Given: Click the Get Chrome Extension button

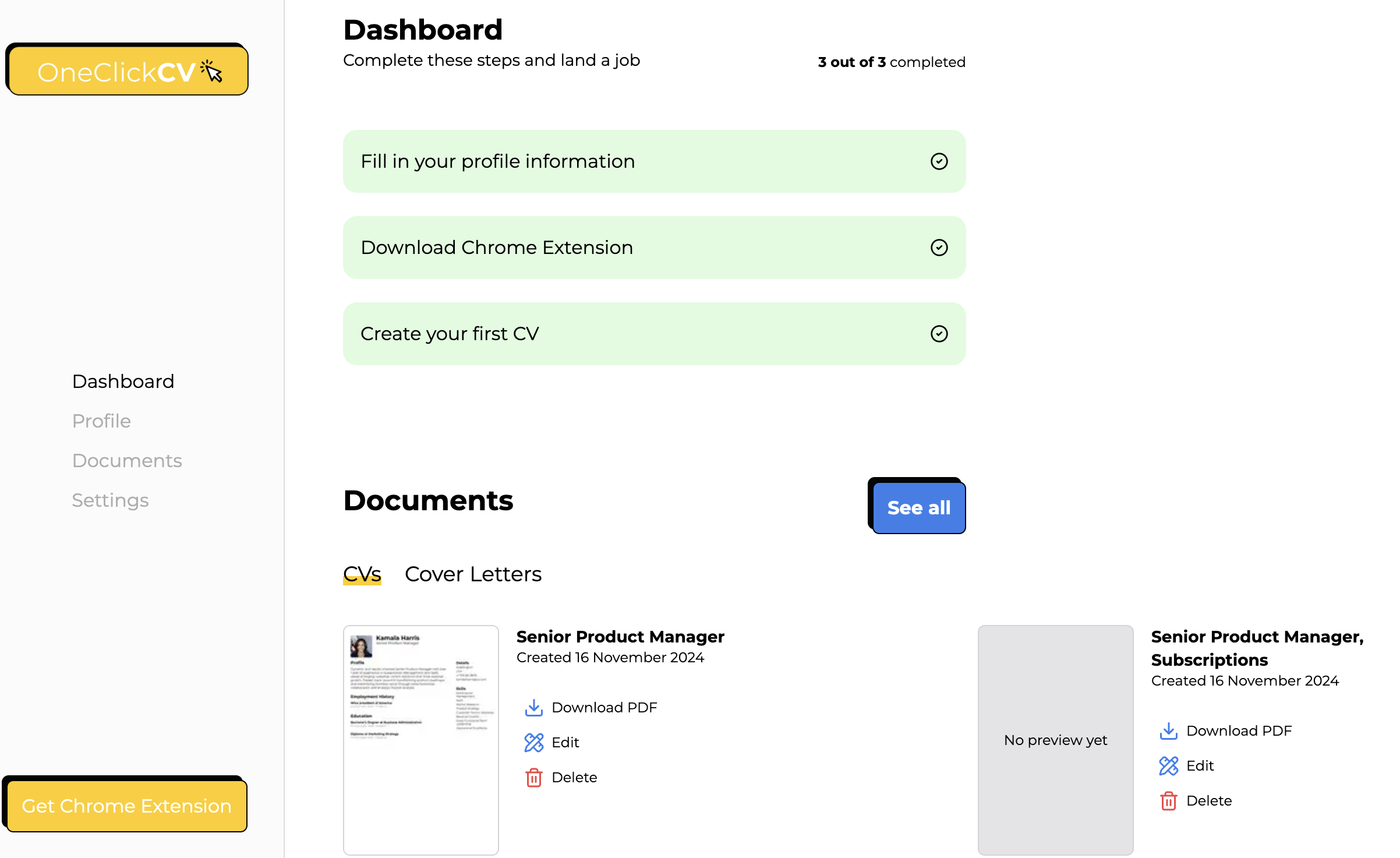Looking at the screenshot, I should 126,806.
